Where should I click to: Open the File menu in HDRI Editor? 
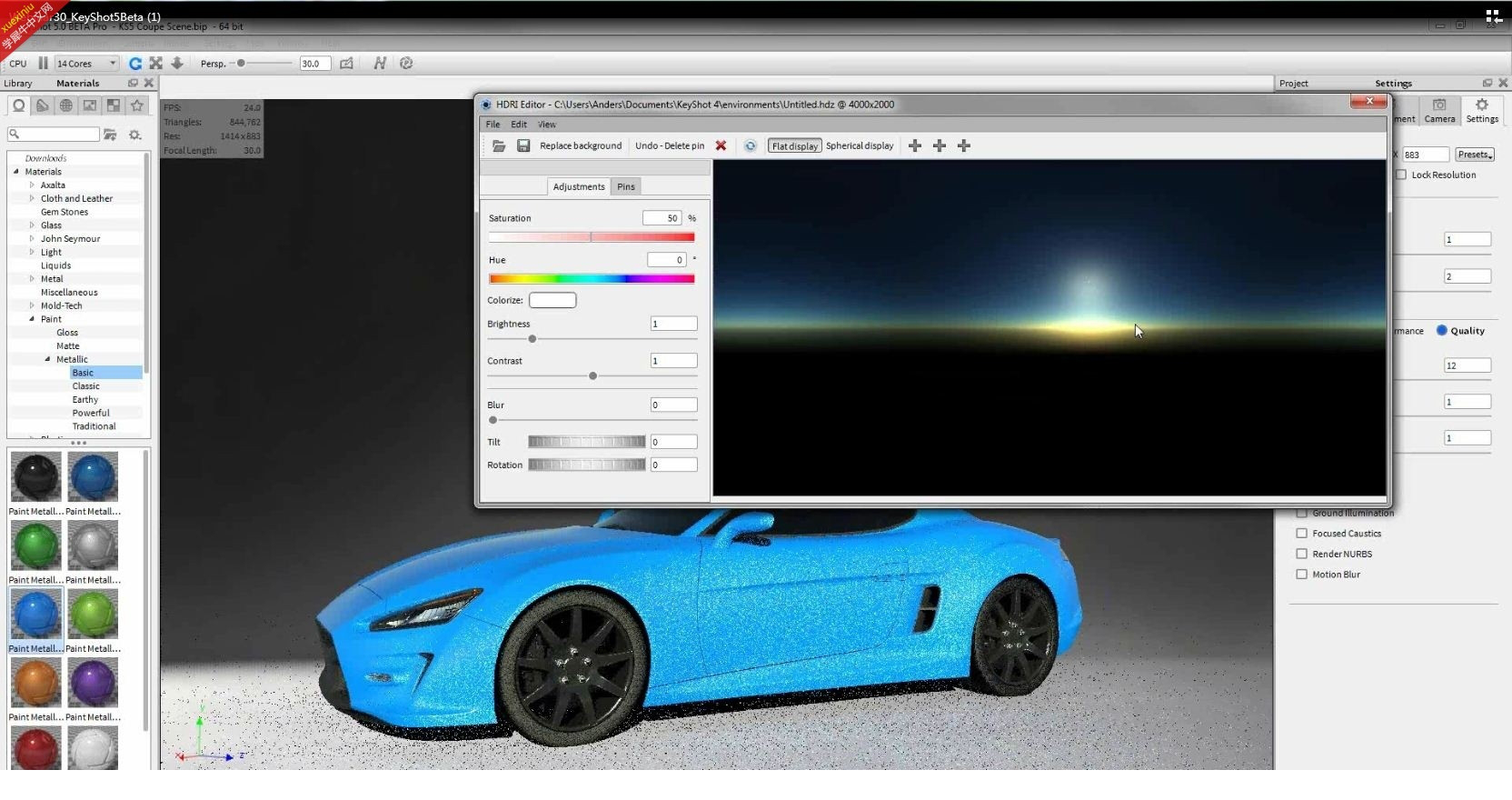[492, 125]
